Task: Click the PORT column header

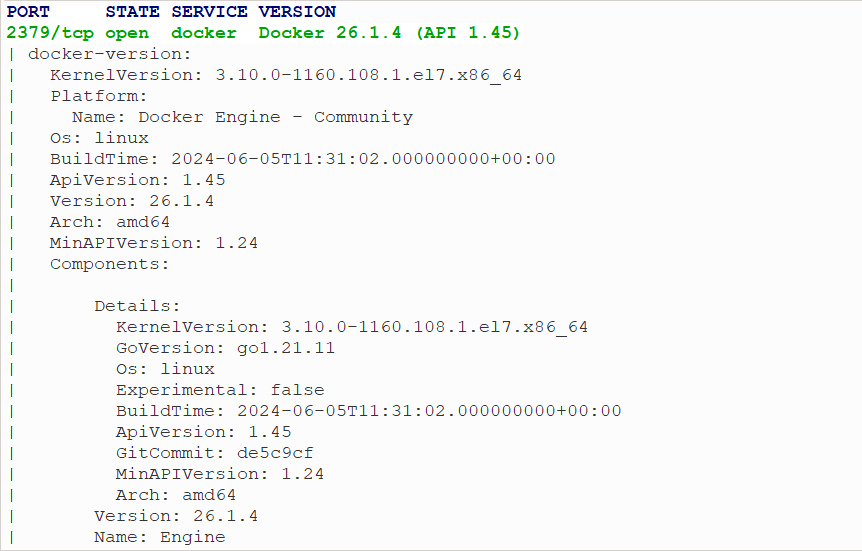Action: [x=28, y=12]
